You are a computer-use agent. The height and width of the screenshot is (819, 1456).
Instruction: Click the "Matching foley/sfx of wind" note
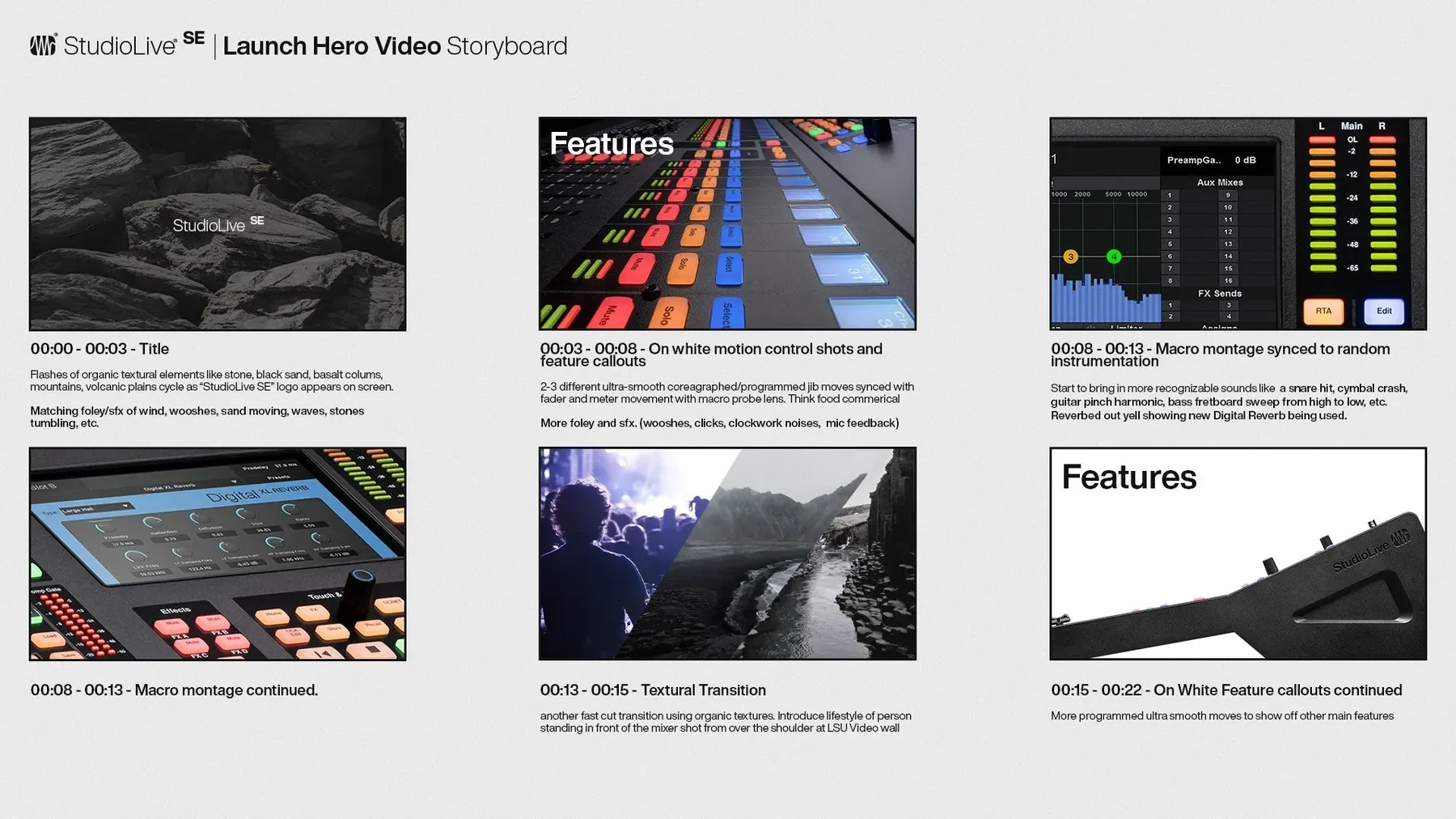[197, 417]
